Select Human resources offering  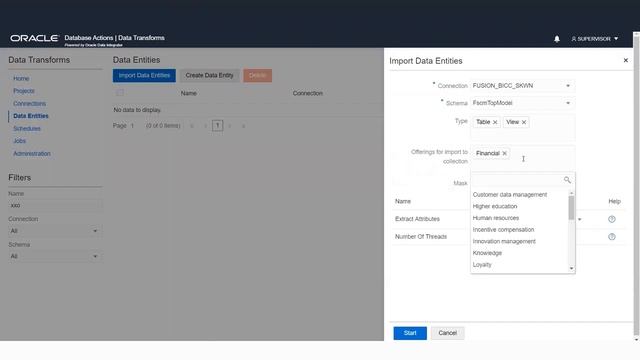click(x=496, y=218)
